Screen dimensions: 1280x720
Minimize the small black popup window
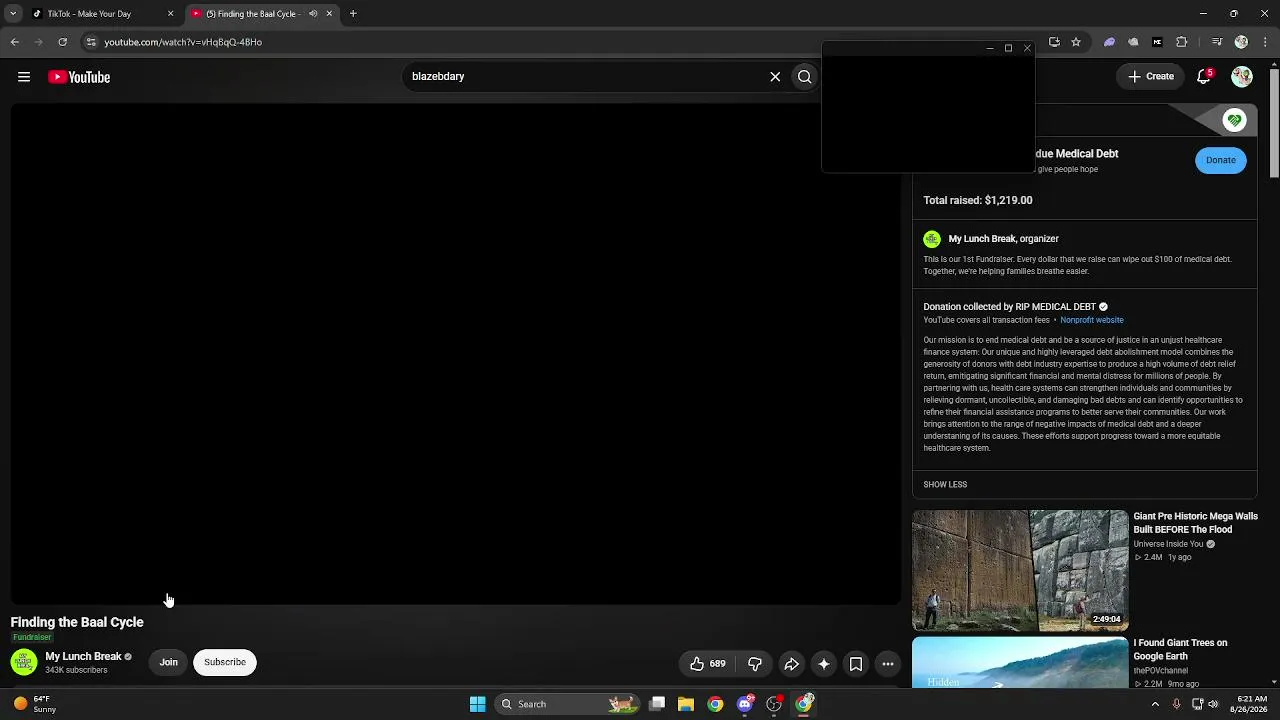tap(990, 48)
